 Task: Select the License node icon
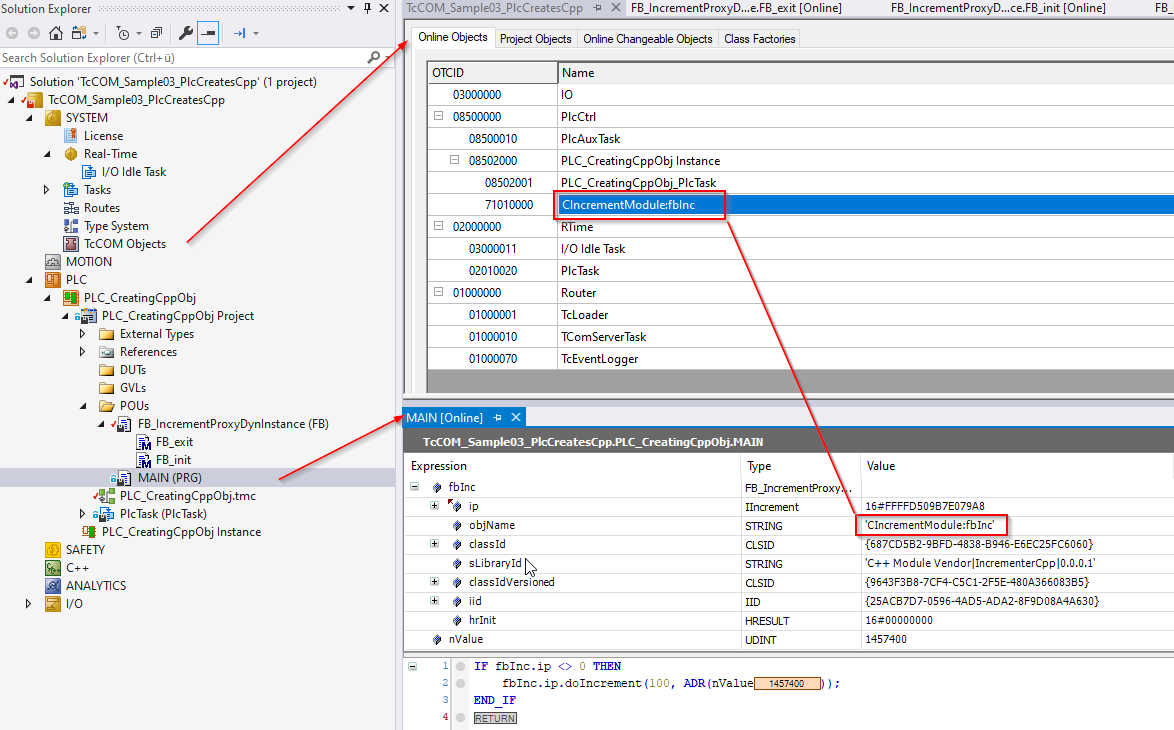click(x=70, y=136)
